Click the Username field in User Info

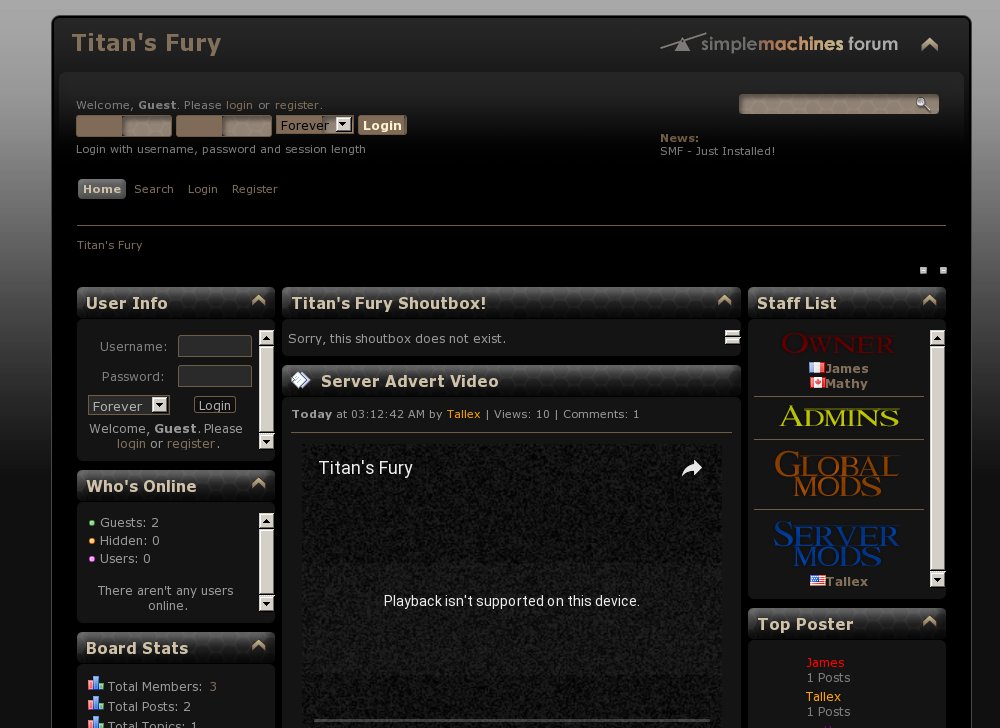214,346
